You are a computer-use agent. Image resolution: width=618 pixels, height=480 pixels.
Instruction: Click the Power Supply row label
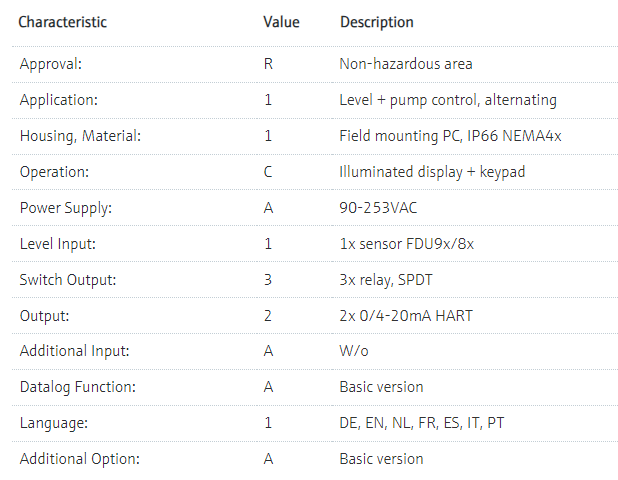[x=63, y=208]
